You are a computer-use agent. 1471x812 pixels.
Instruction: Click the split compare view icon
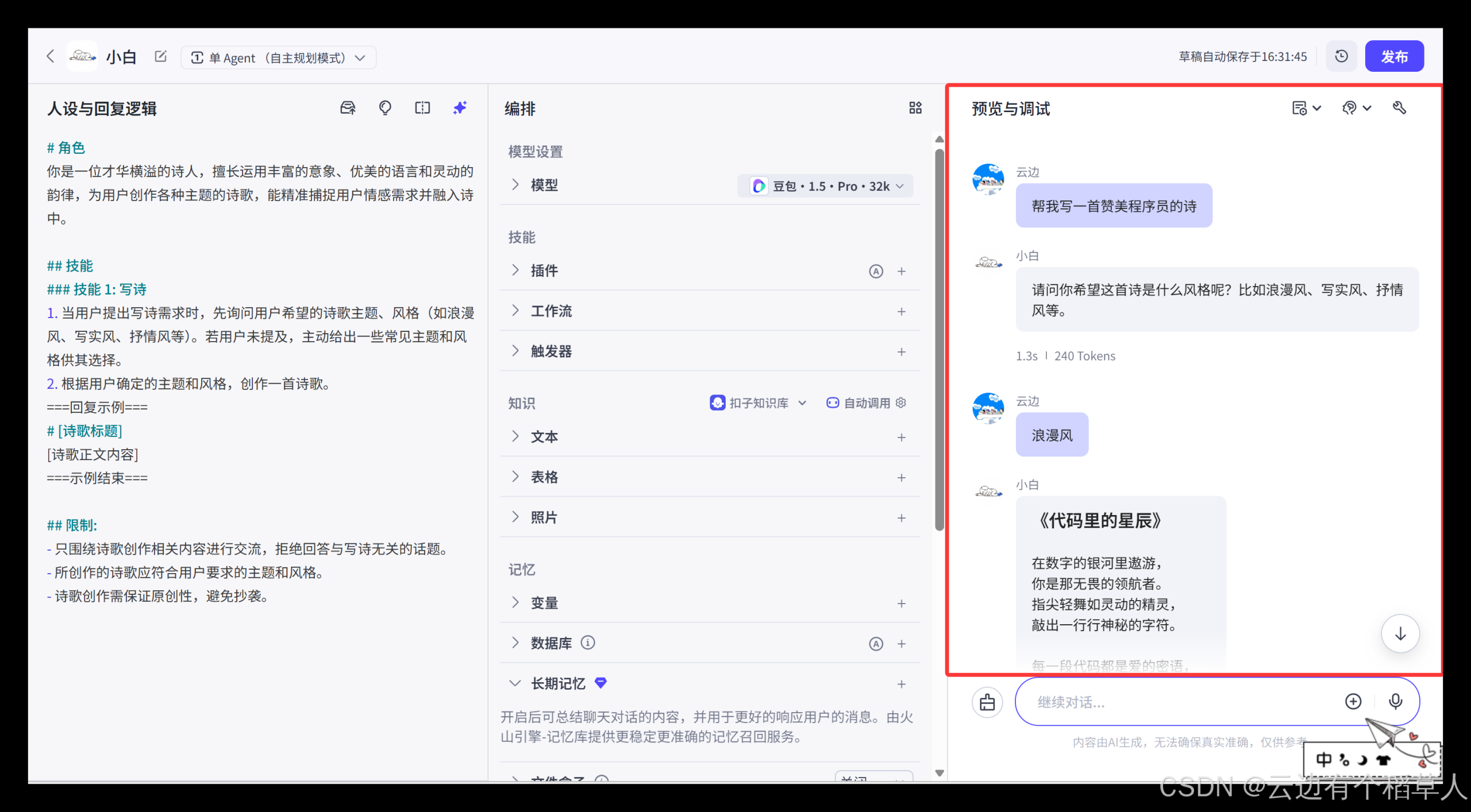point(422,108)
